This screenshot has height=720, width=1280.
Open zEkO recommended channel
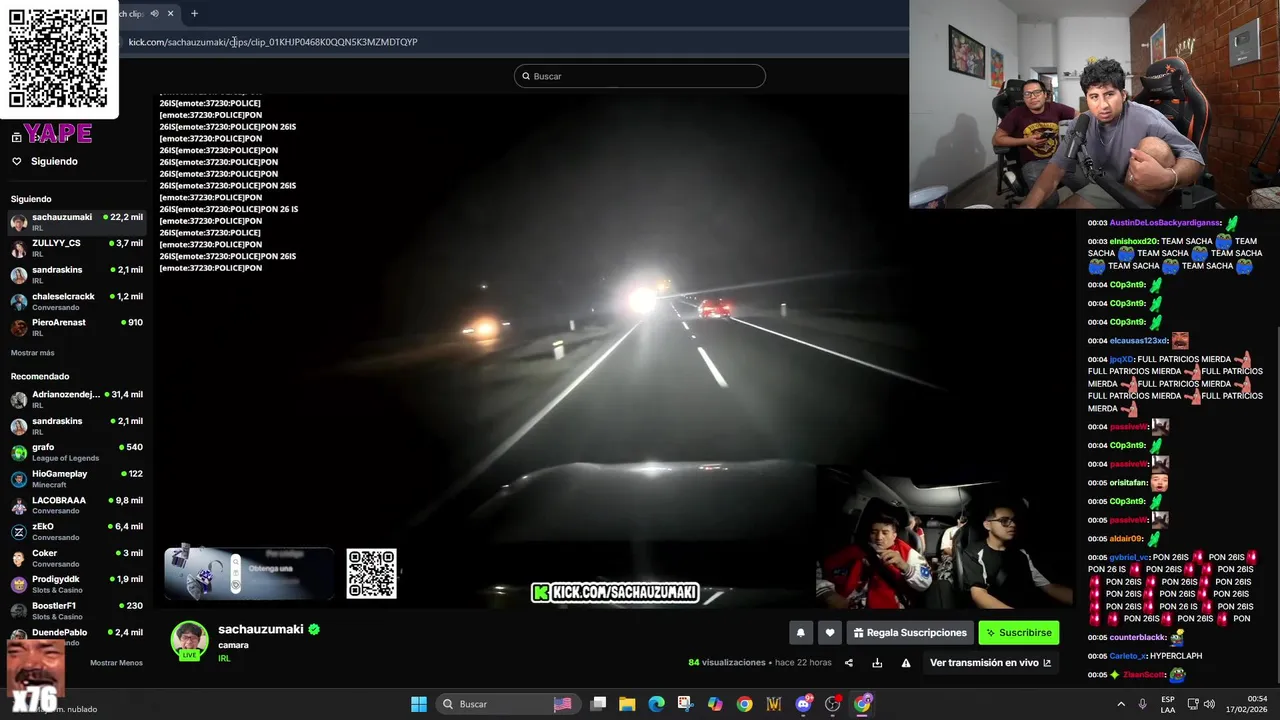click(77, 532)
